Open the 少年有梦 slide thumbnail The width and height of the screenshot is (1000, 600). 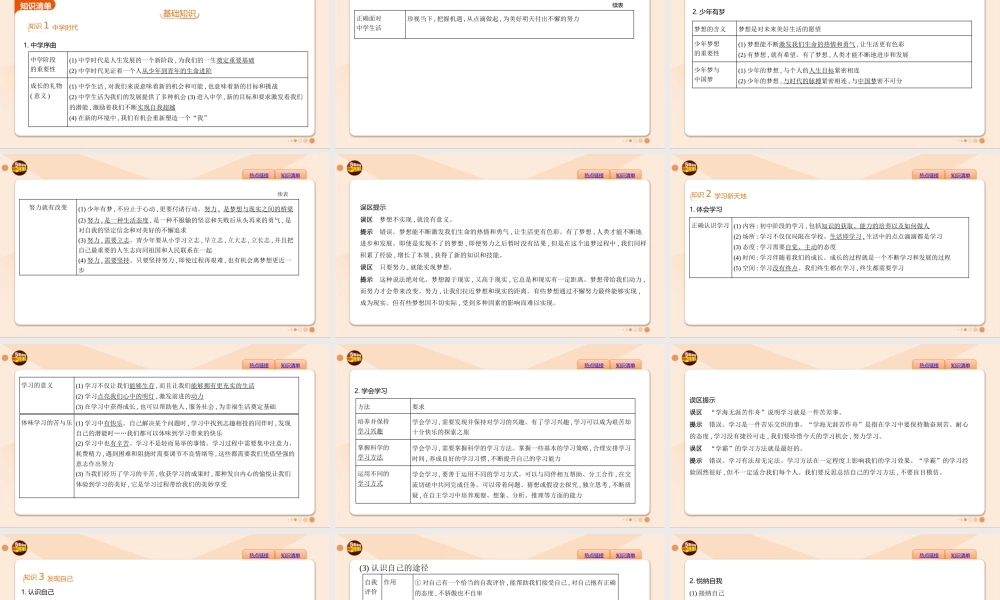[x=832, y=70]
